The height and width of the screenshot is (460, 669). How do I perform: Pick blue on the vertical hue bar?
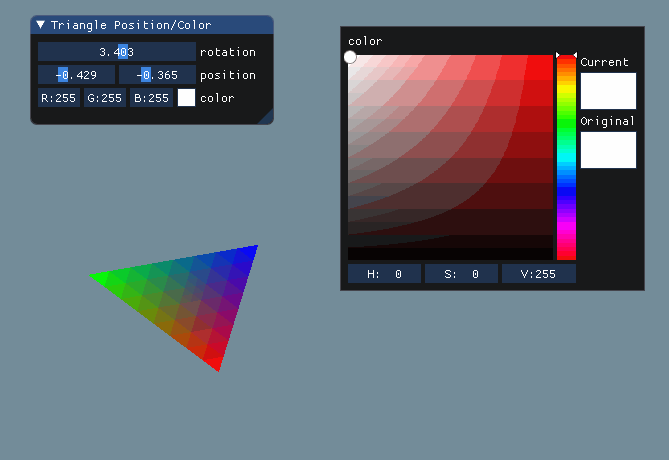[566, 192]
